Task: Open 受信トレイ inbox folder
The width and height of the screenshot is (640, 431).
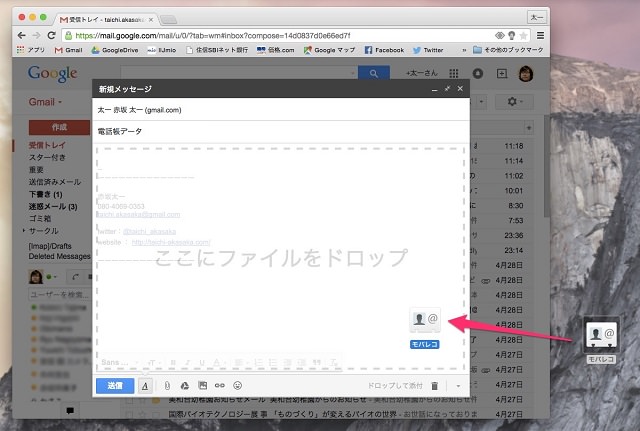Action: click(47, 145)
